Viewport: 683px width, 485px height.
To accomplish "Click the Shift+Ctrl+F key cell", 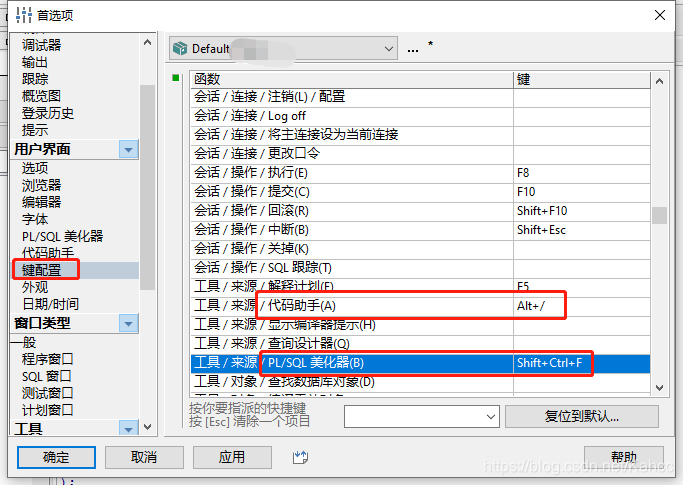I will click(582, 363).
